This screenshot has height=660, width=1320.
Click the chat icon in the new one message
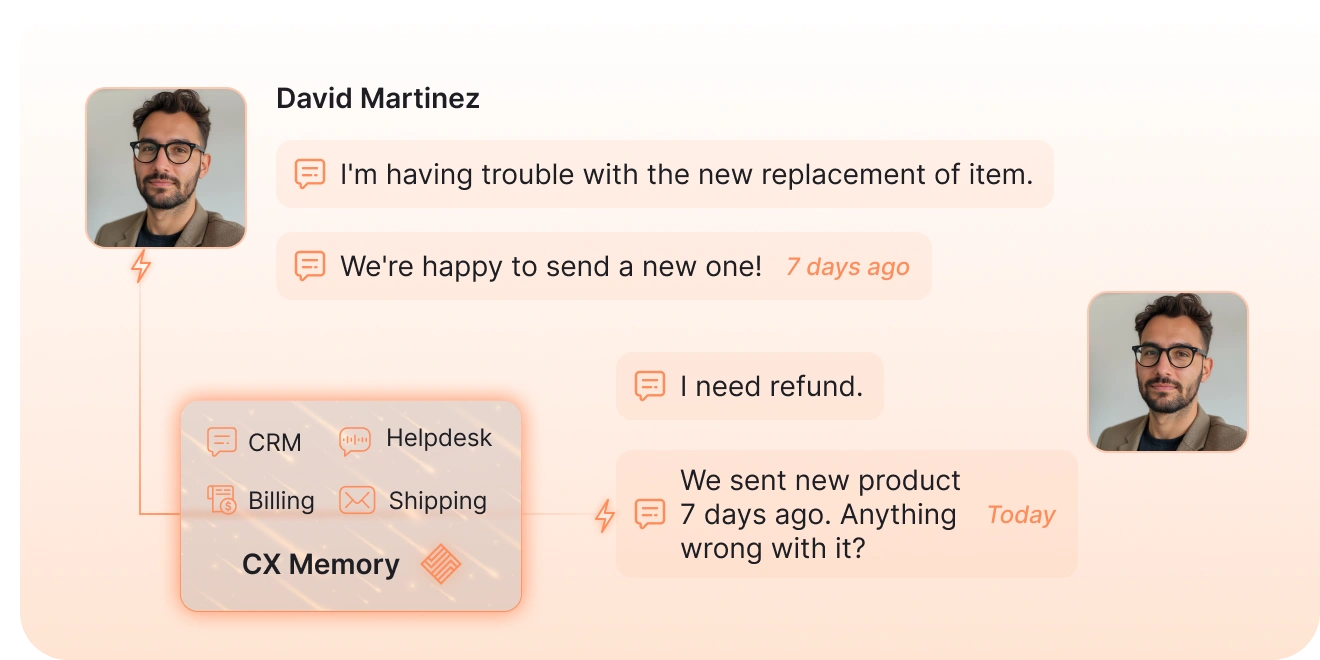point(310,266)
